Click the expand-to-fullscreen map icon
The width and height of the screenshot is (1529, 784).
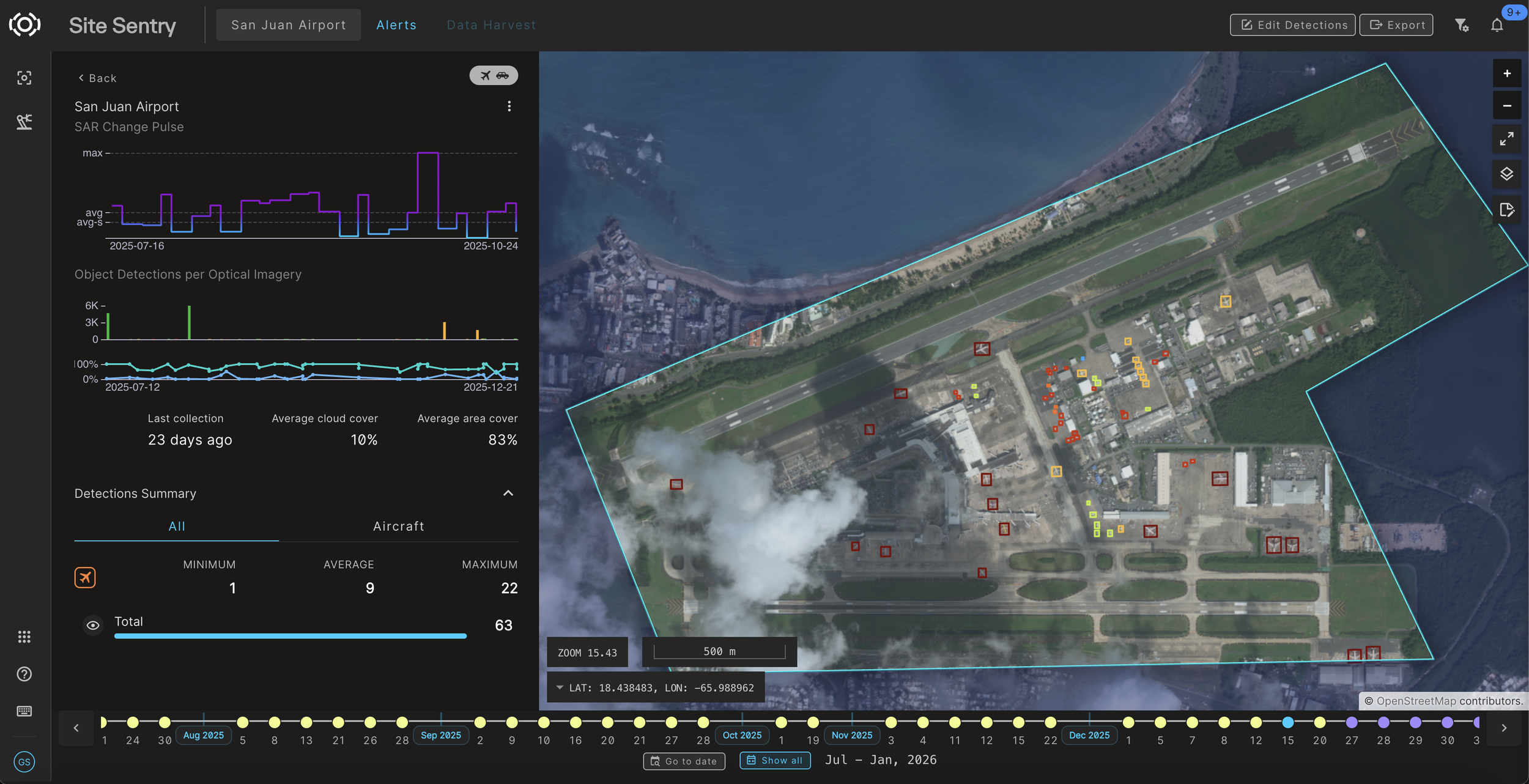(1507, 139)
